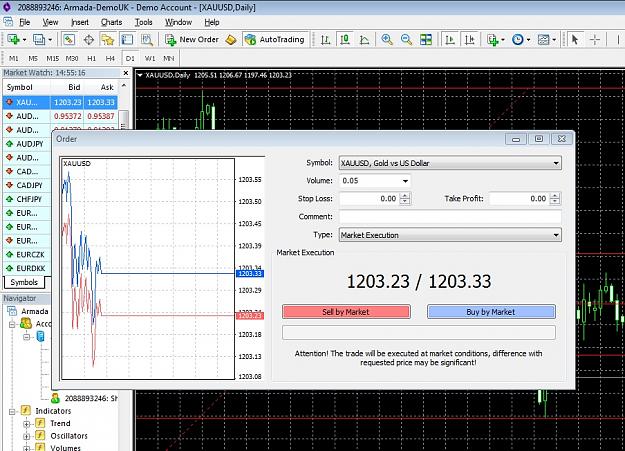This screenshot has height=451, width=625.
Task: Open the order Type dropdown
Action: point(450,235)
